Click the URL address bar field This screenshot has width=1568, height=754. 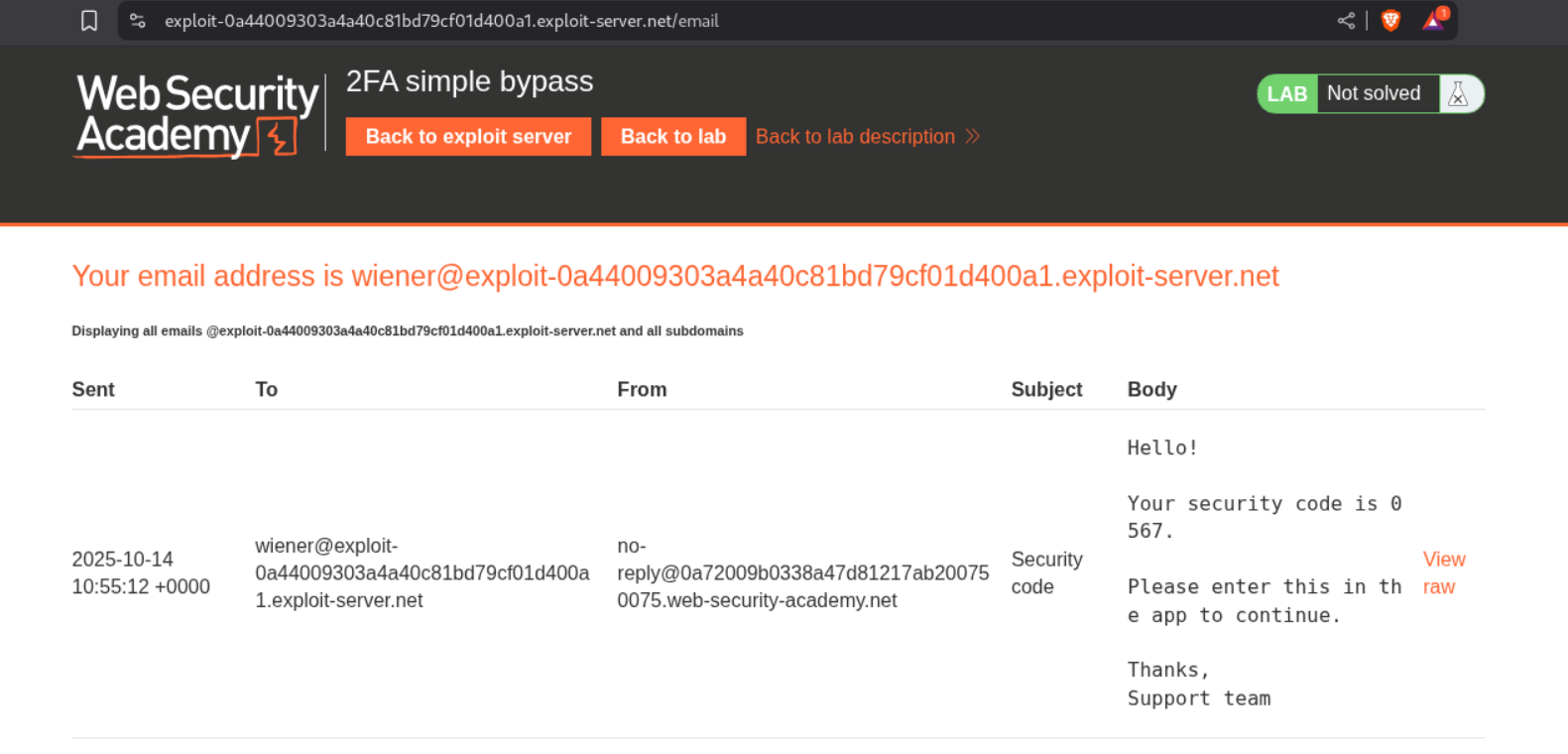click(x=694, y=21)
